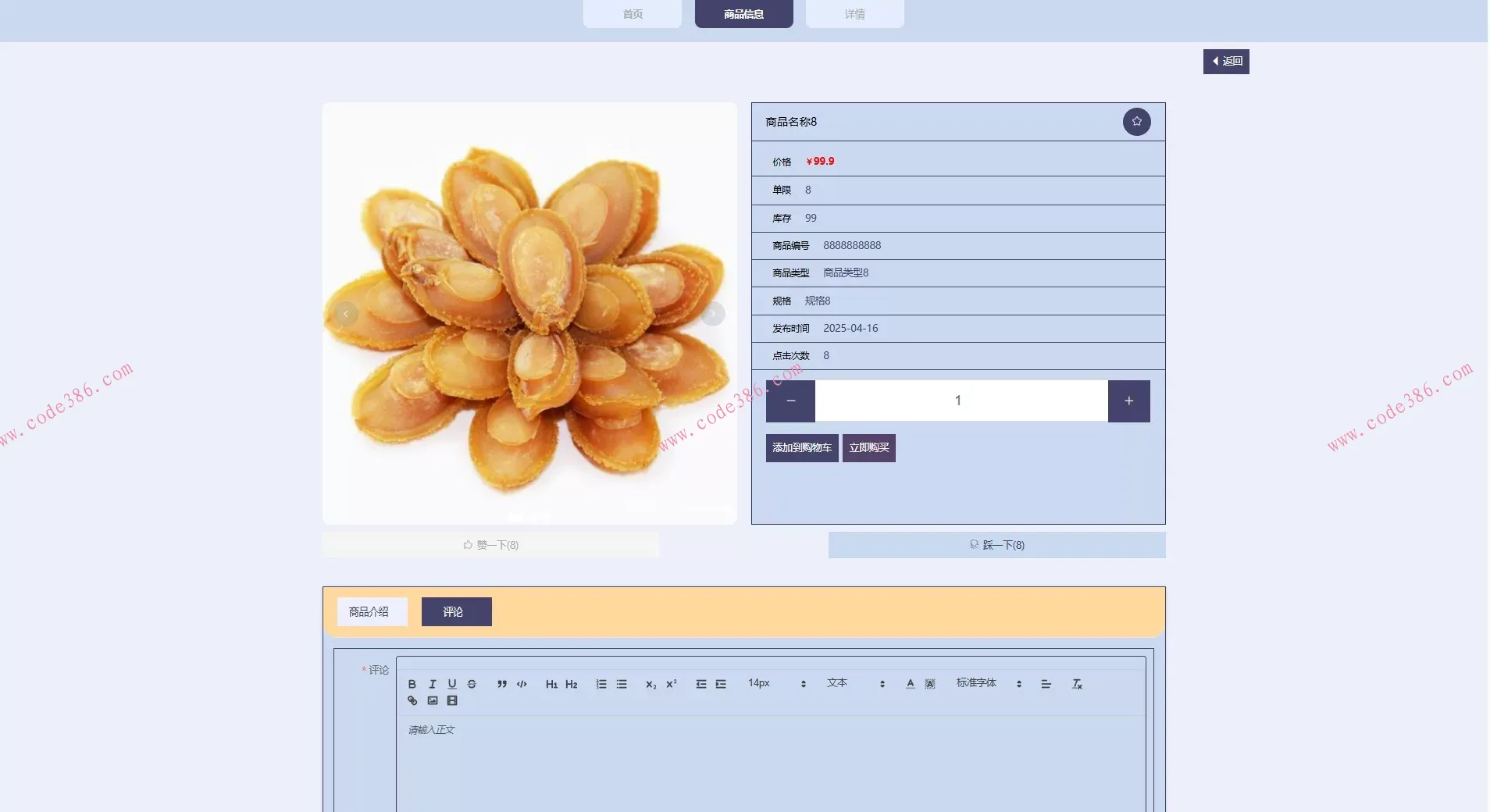Click the 立即购买 buy now button
The height and width of the screenshot is (812, 1490).
point(869,448)
